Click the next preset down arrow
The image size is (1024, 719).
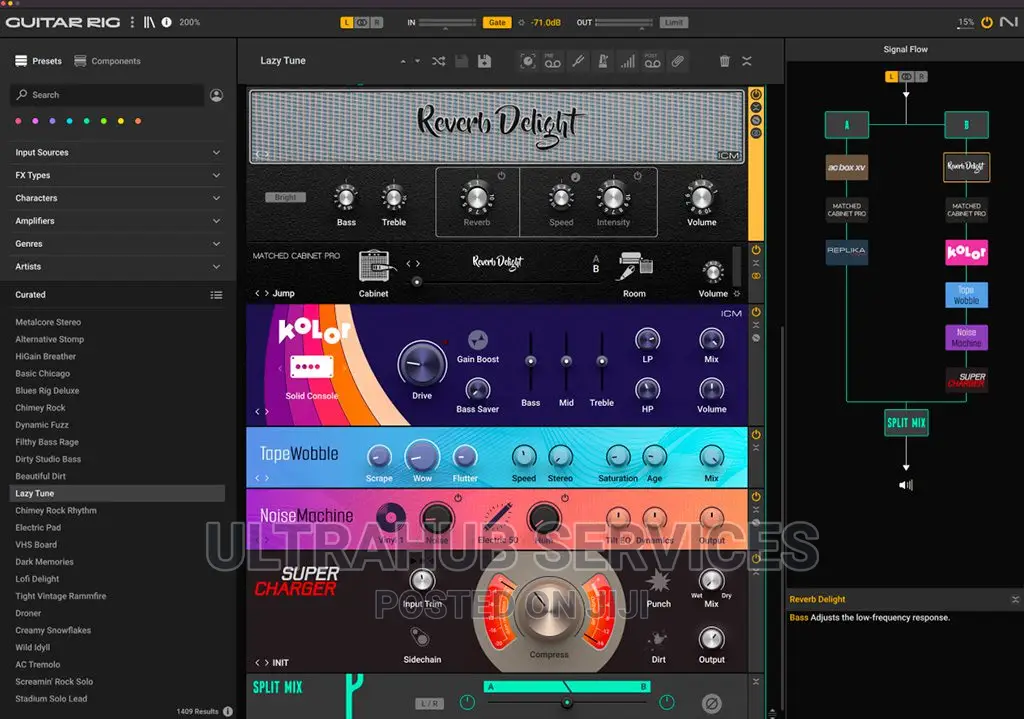click(418, 61)
